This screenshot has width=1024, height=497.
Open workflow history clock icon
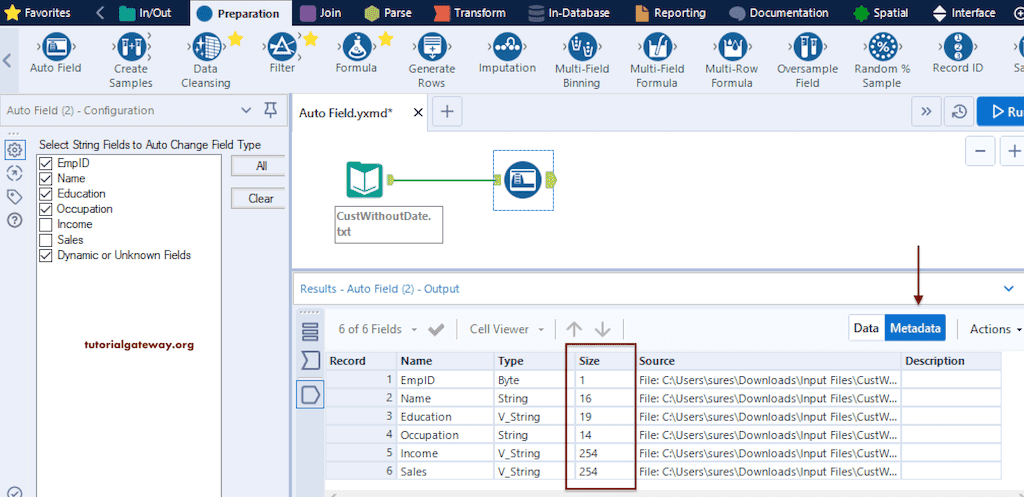(959, 112)
